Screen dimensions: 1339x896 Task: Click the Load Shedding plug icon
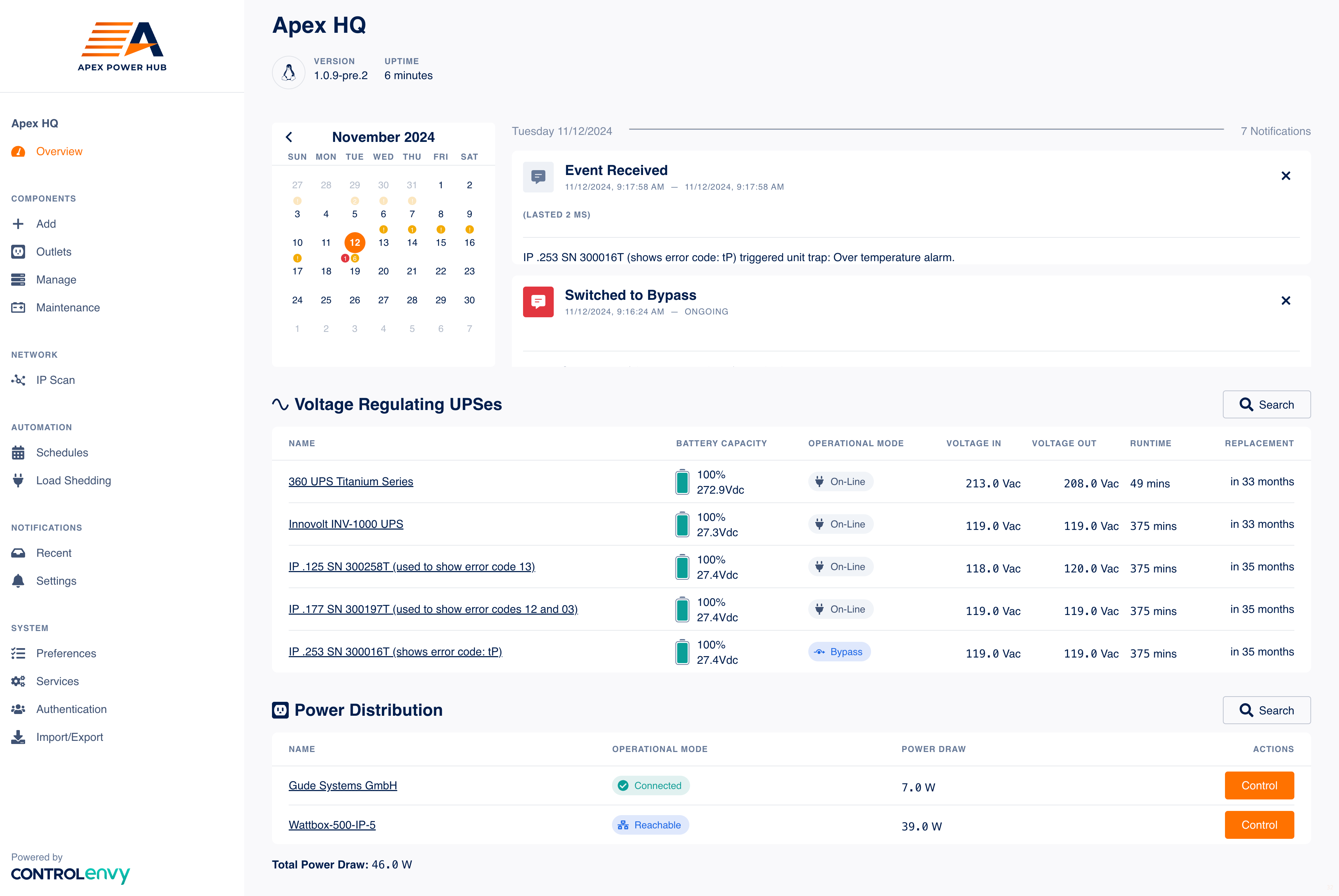[x=18, y=480]
